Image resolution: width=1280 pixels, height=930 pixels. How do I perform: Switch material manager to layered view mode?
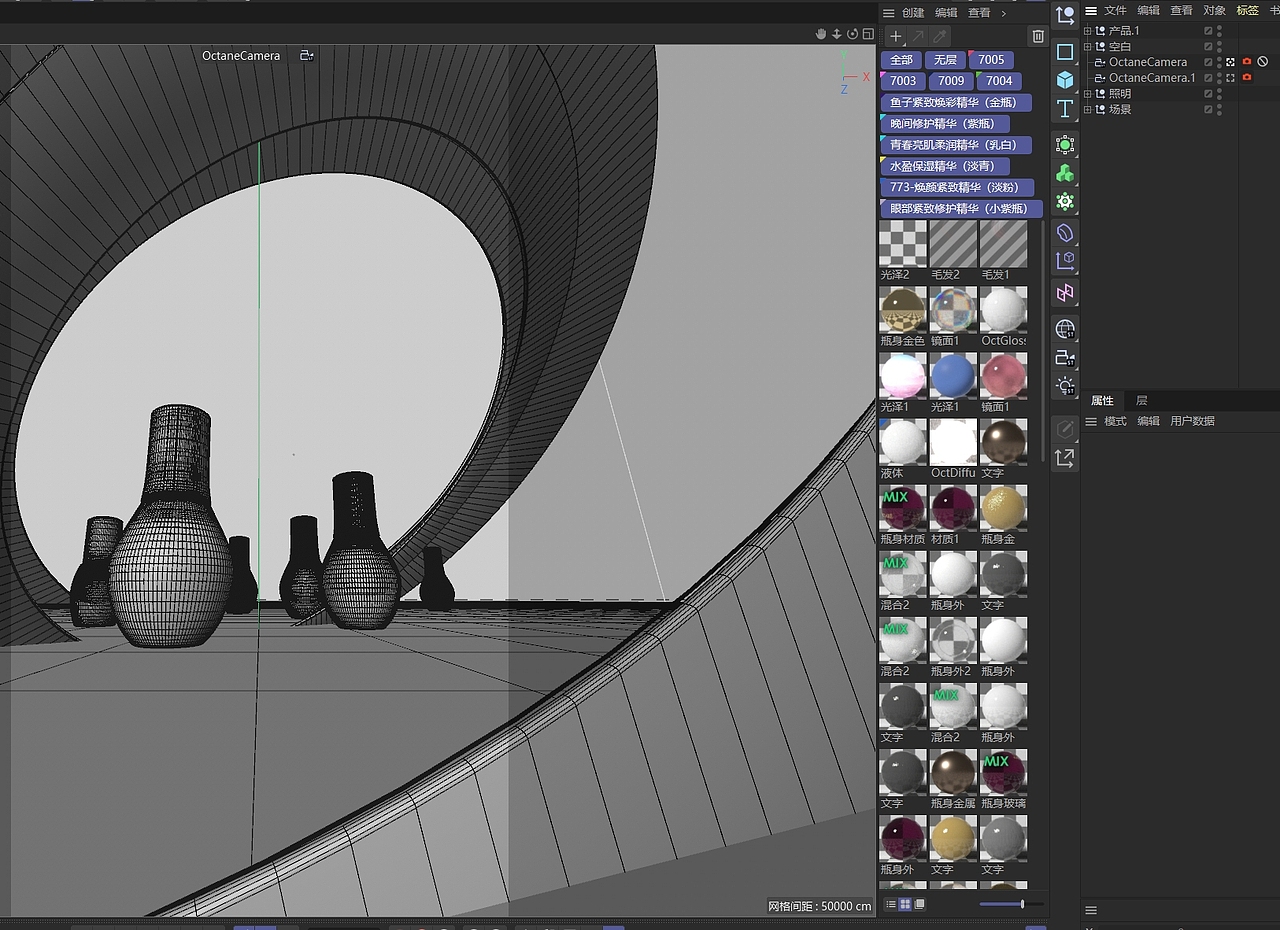tap(920, 904)
